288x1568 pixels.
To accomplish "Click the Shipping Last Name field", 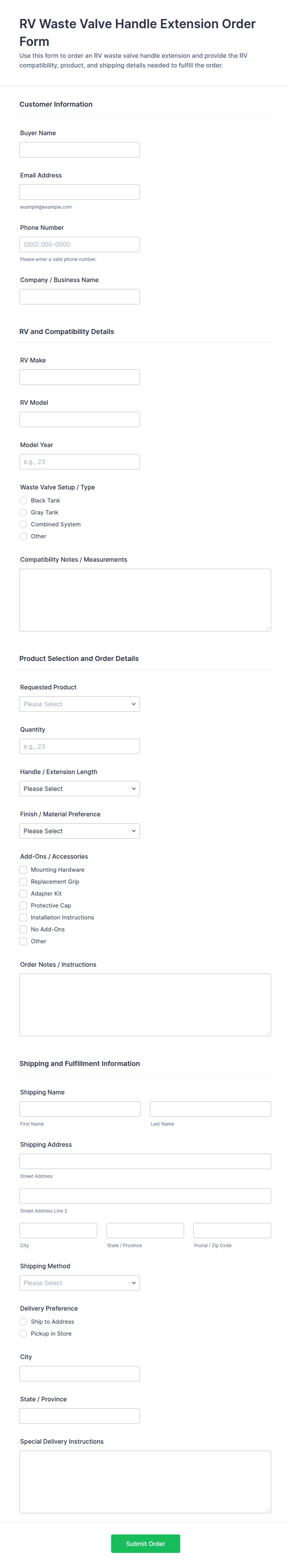I will 210,1108.
